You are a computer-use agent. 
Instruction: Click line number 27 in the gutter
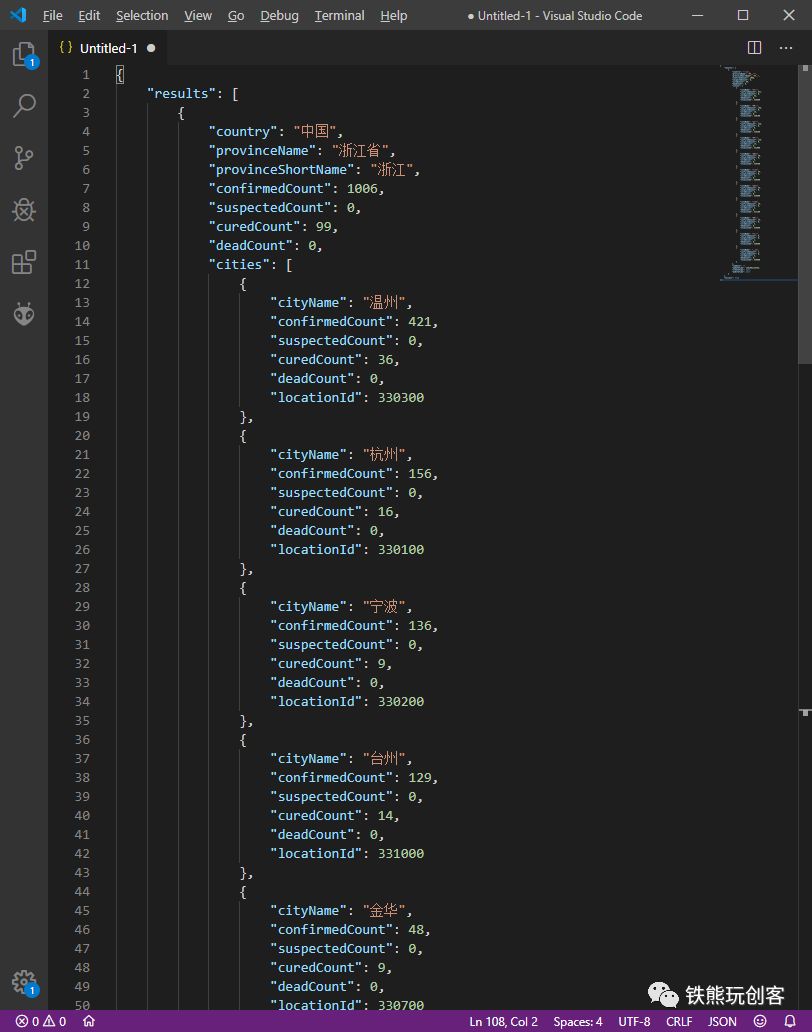[82, 569]
